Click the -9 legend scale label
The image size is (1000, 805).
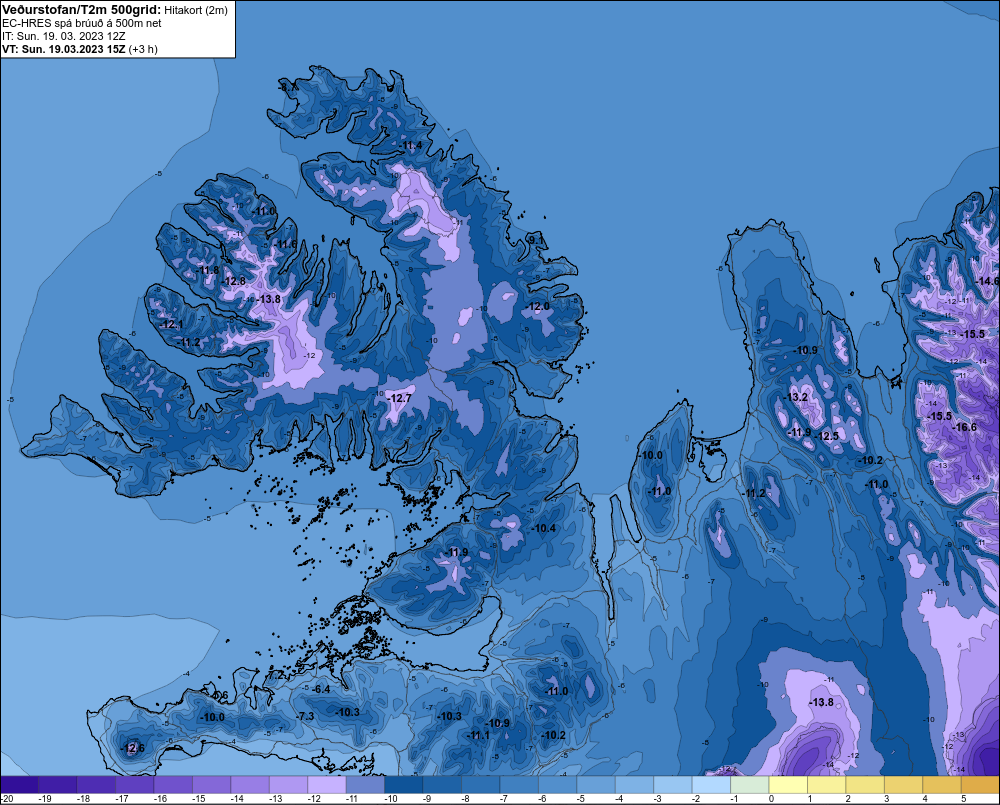429,799
